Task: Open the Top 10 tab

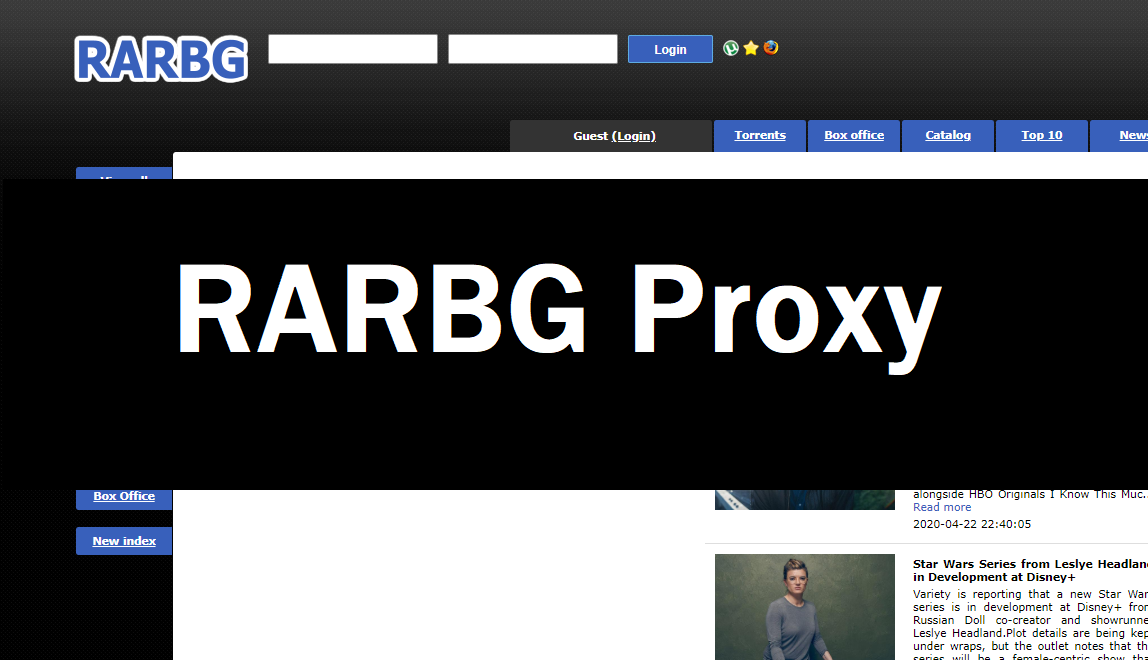Action: click(x=1041, y=135)
